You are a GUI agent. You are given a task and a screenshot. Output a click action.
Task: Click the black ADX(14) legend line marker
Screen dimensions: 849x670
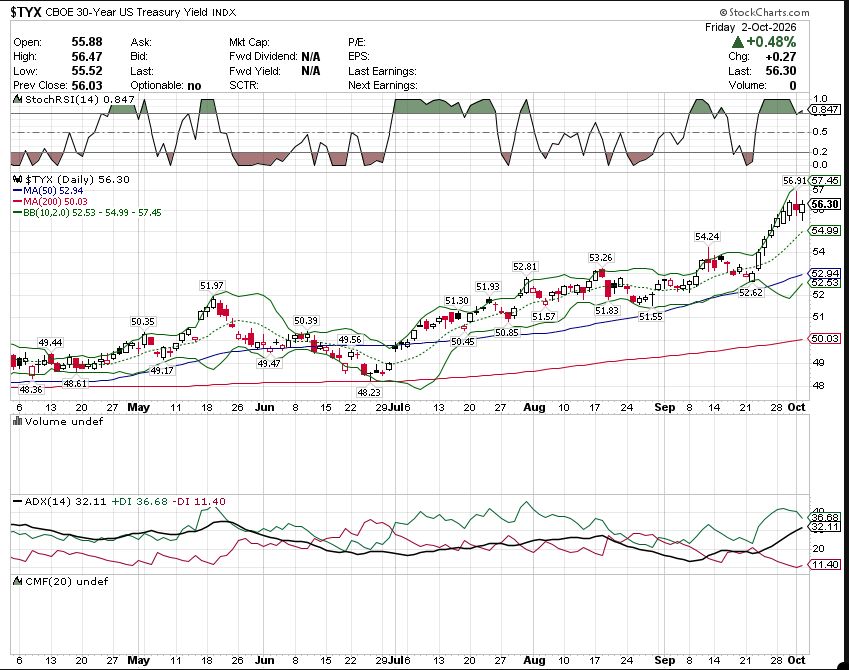(x=17, y=502)
